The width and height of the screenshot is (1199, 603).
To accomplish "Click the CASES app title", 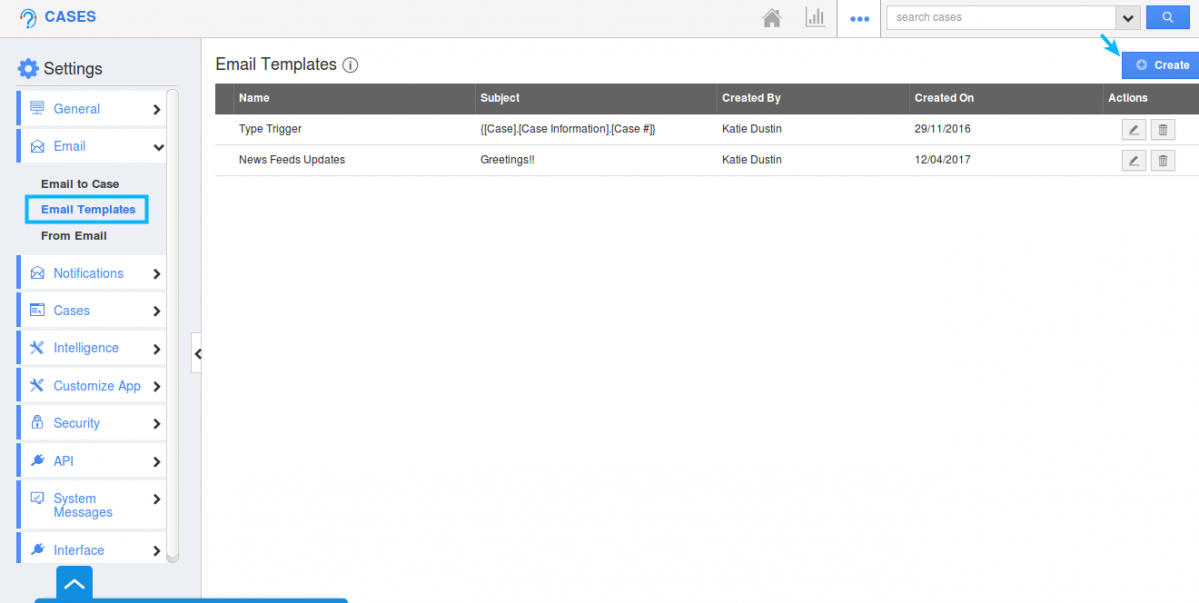I will tap(70, 17).
